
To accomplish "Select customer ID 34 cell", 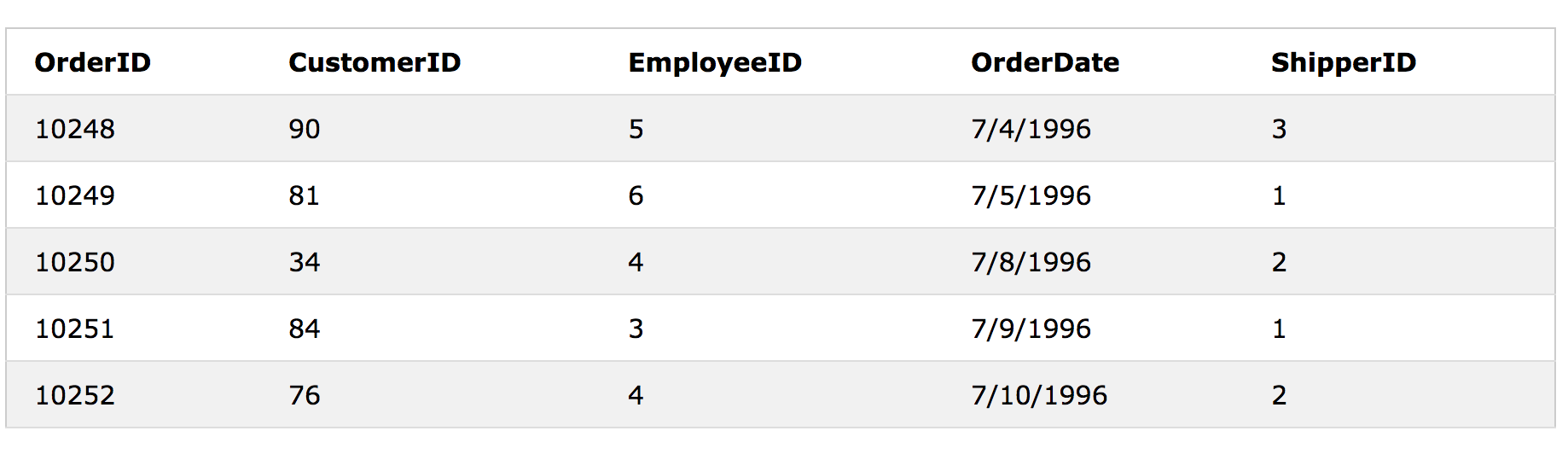I will (x=305, y=262).
